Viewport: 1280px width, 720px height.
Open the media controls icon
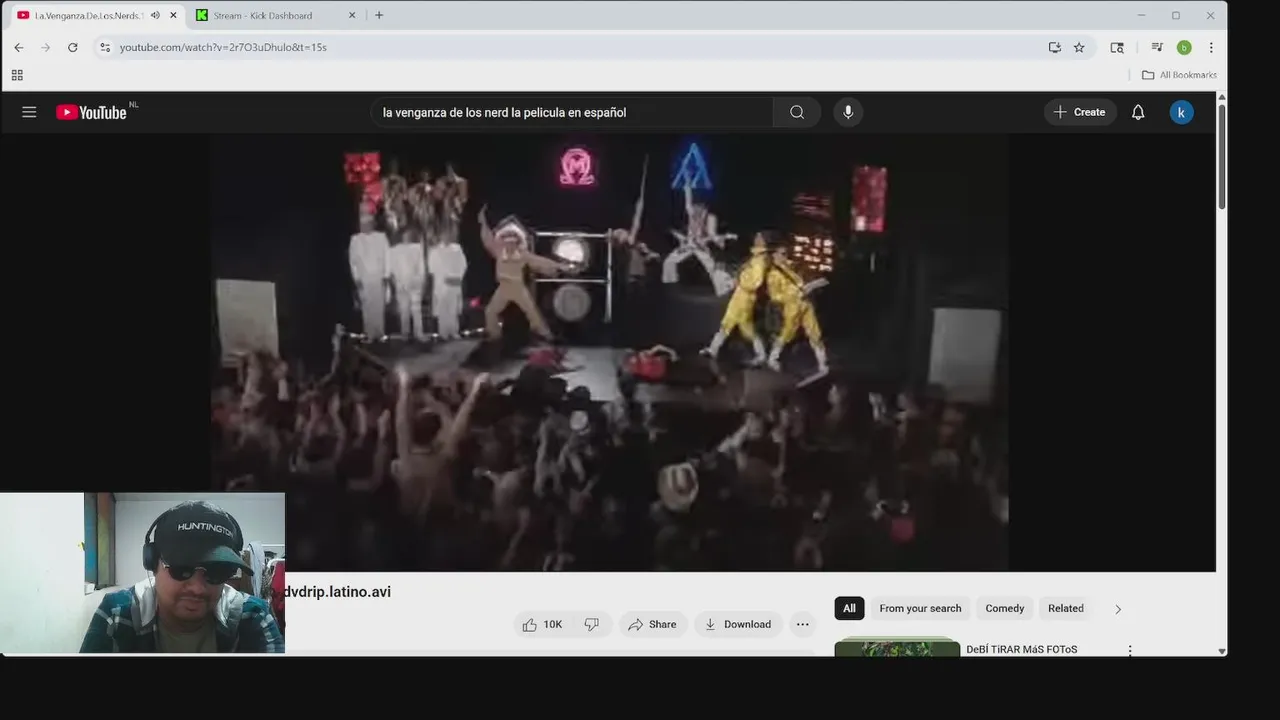[1157, 47]
